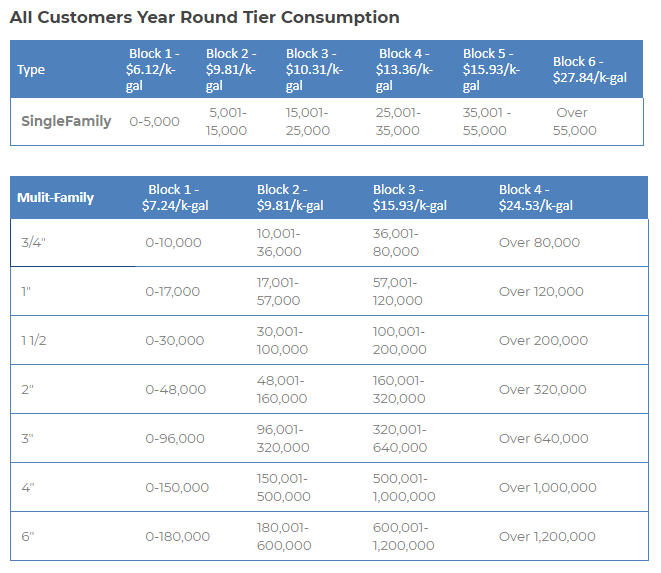
Task: Click the 'Block 3 - $10.31/k-gal' header
Action: click(314, 70)
